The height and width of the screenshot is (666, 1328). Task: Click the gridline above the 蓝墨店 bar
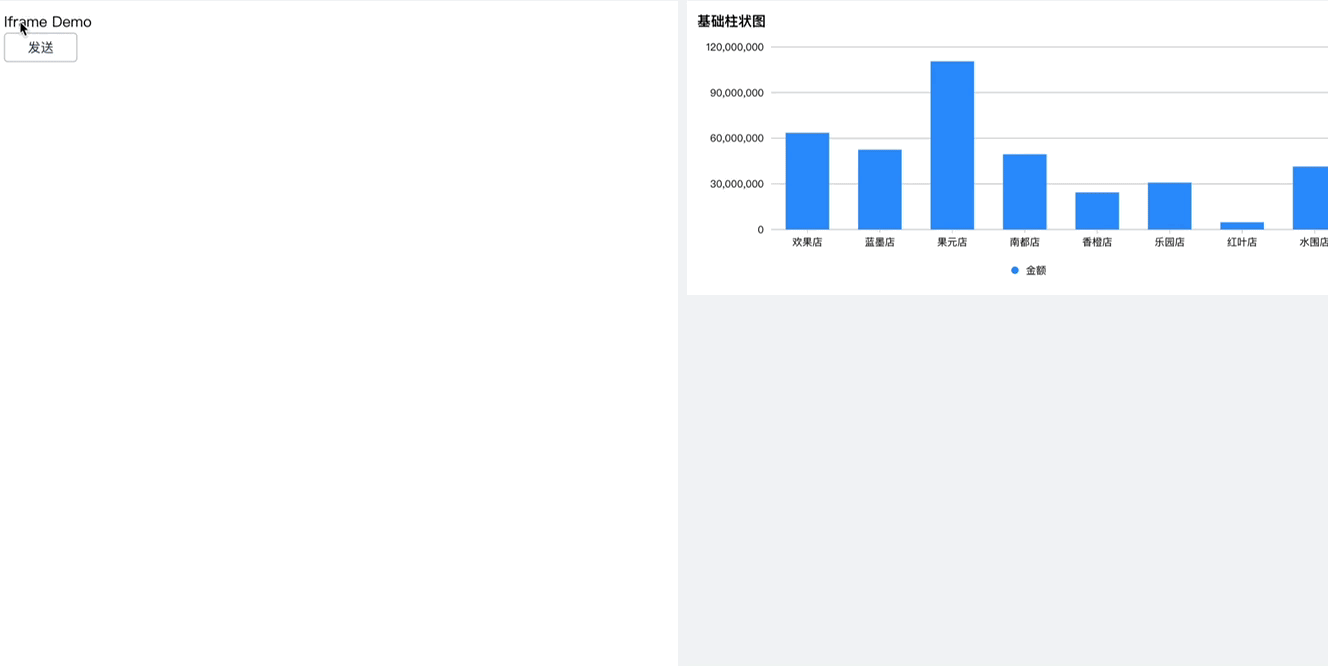click(x=879, y=138)
